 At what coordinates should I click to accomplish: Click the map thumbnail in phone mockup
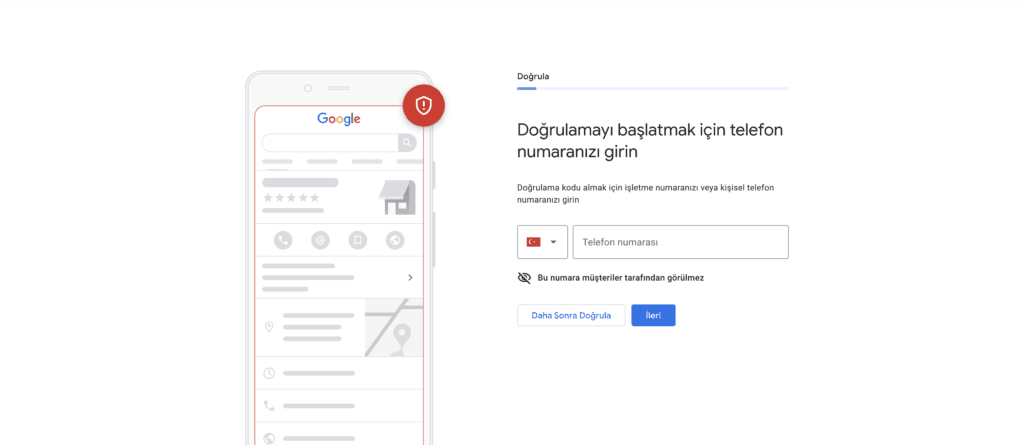[x=394, y=327]
